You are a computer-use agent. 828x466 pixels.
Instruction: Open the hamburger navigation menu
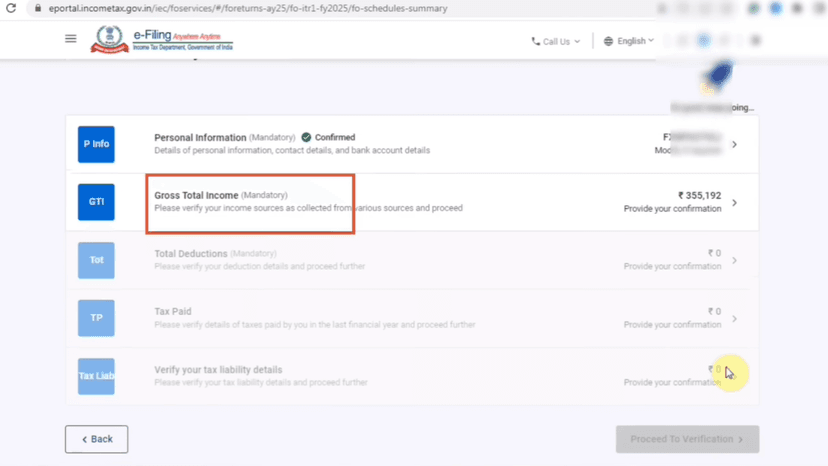tap(70, 39)
